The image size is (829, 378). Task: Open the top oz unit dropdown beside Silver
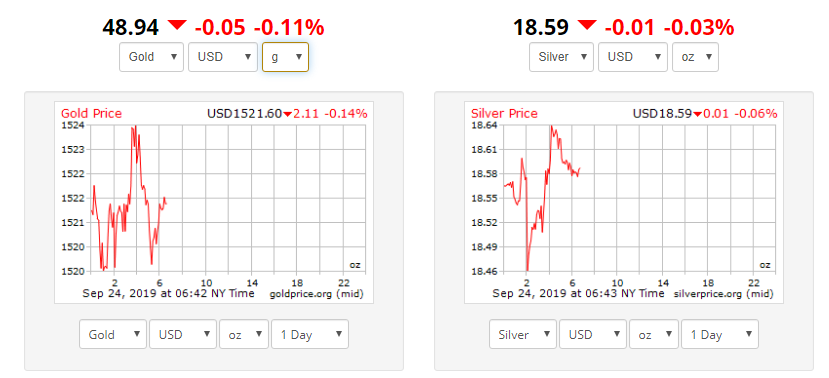pos(695,57)
